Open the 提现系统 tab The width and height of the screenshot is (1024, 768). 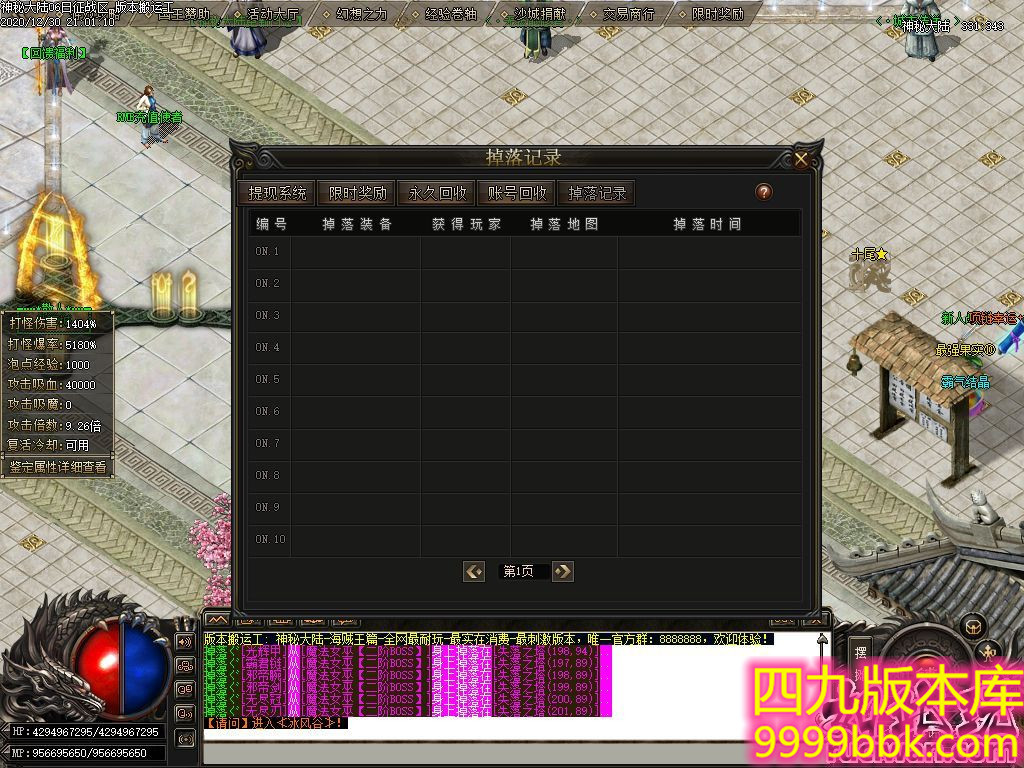[x=277, y=193]
